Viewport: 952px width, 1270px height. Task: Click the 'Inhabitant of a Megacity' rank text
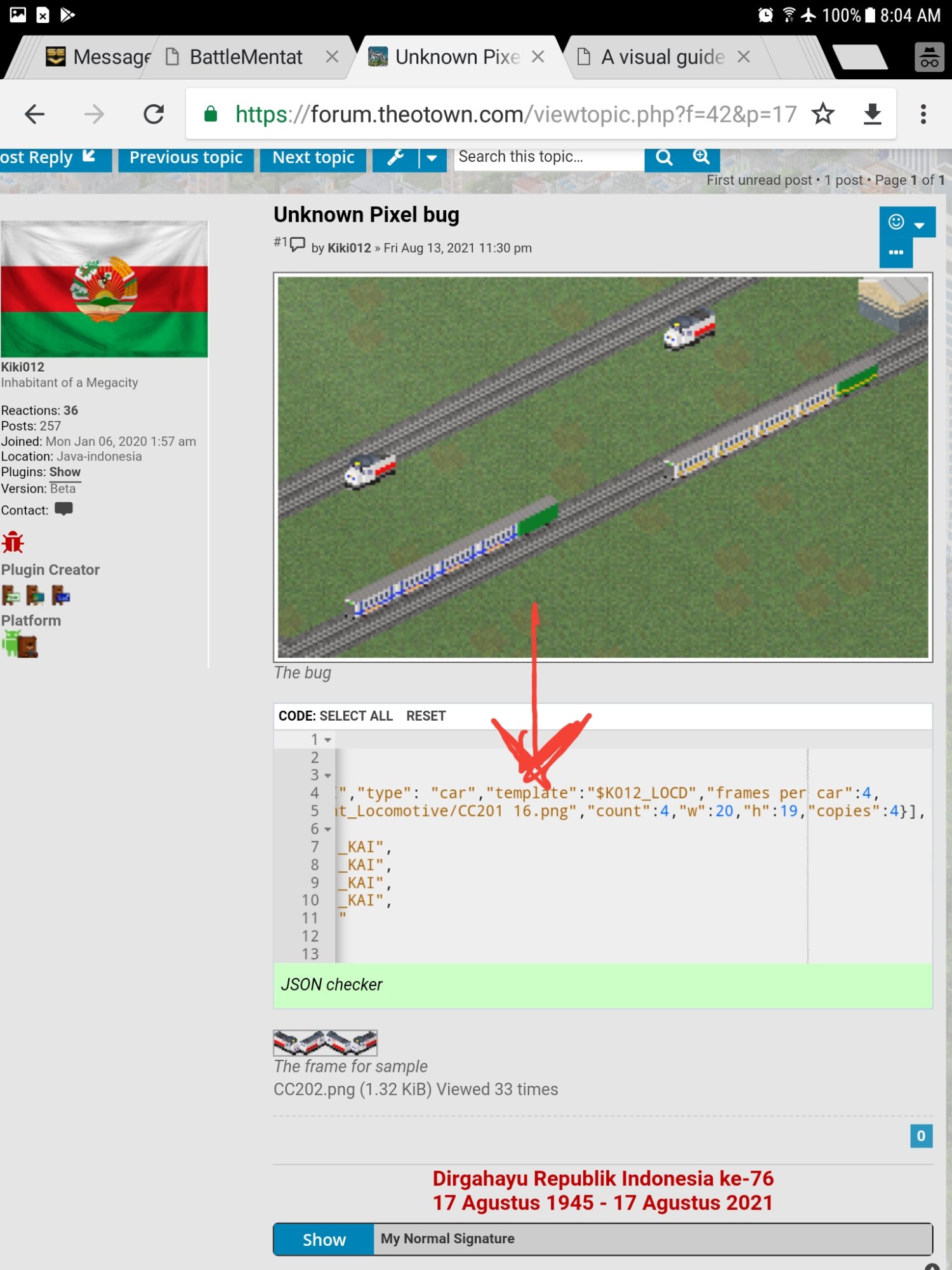click(69, 382)
